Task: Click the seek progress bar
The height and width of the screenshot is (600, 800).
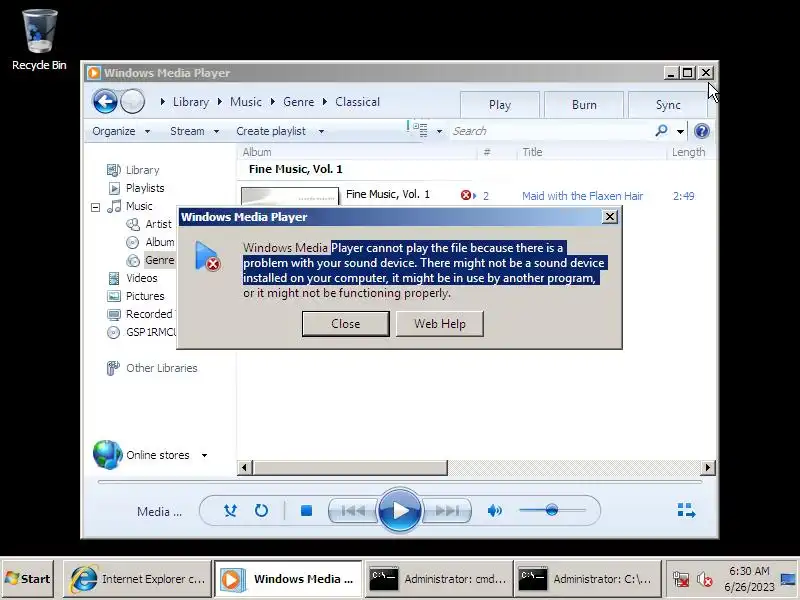Action: (400, 482)
